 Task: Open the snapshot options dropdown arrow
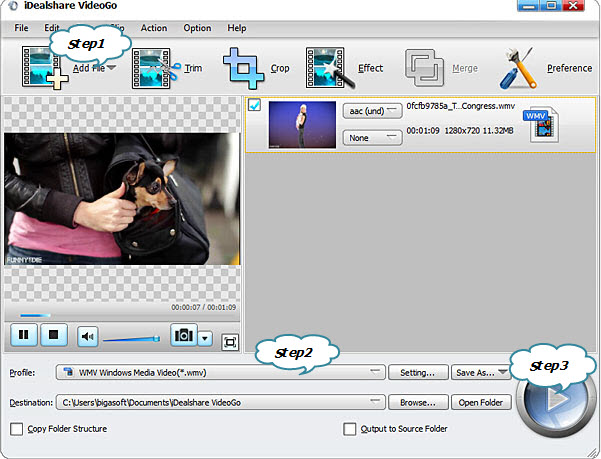coord(205,338)
